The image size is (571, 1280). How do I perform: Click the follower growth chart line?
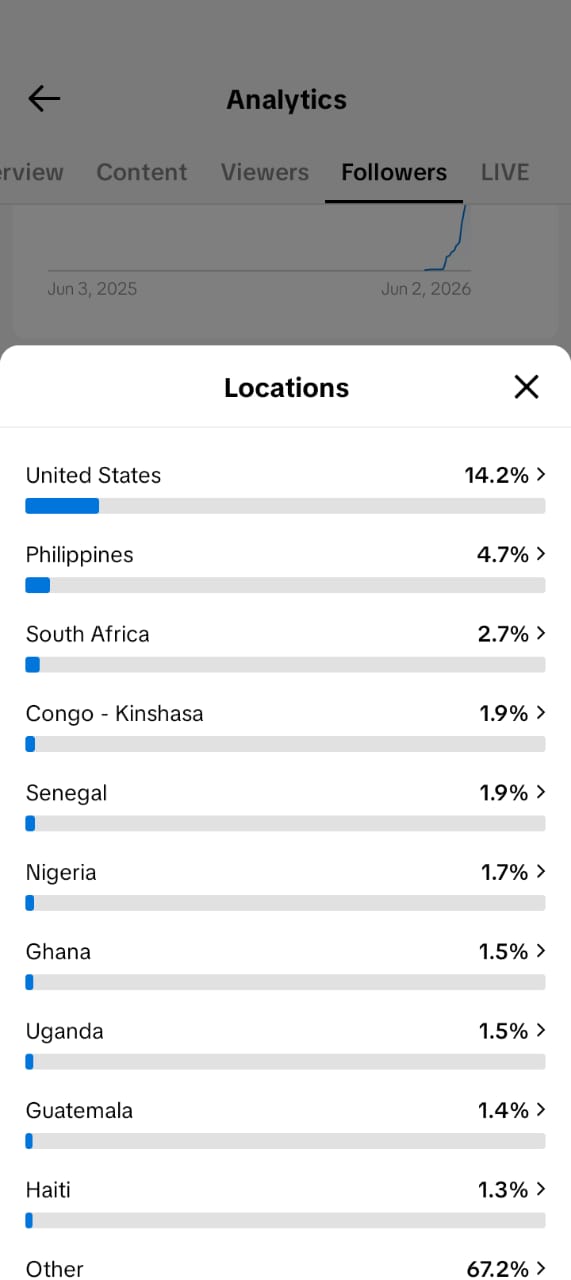447,240
